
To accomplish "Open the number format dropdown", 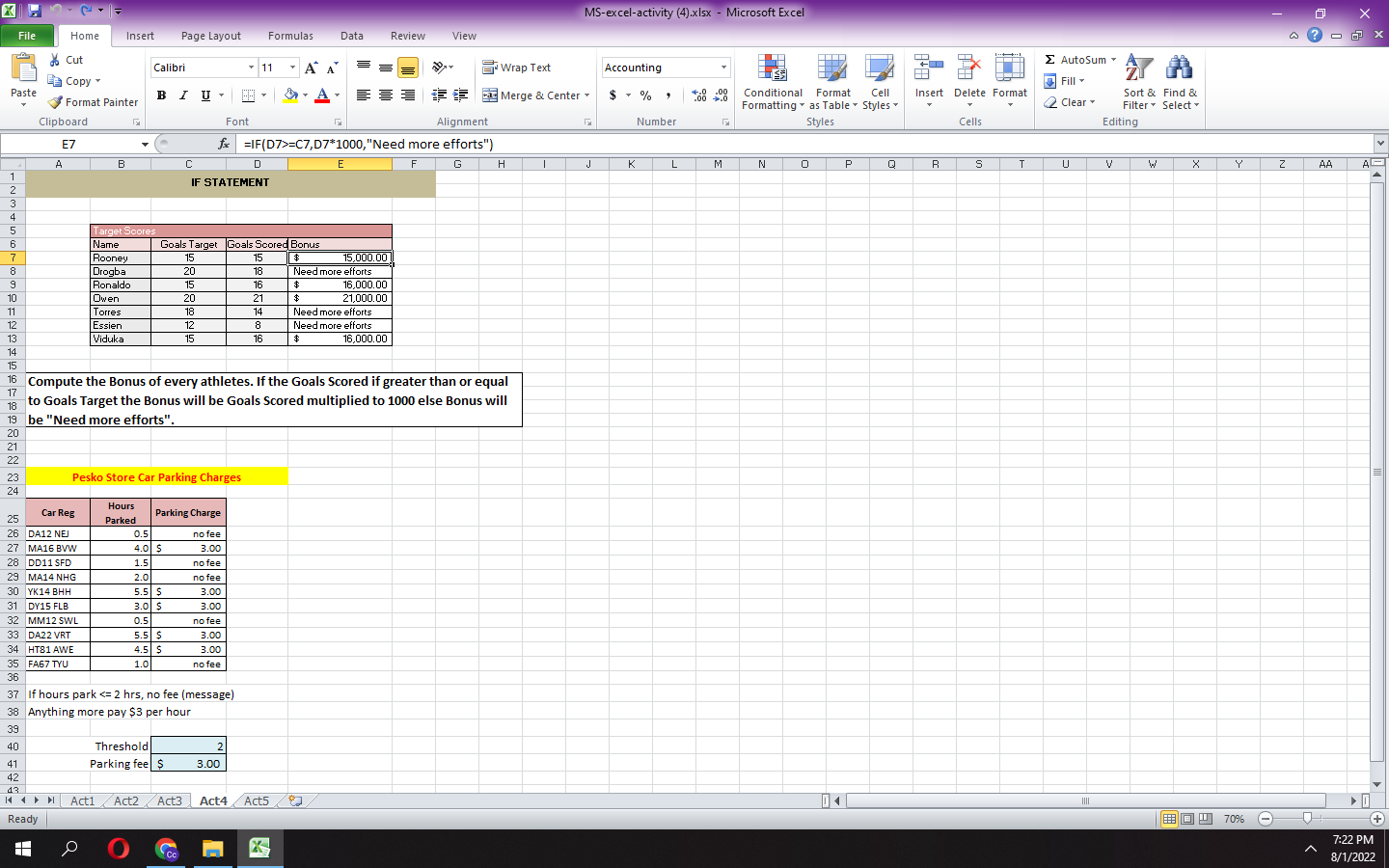I will coord(723,68).
